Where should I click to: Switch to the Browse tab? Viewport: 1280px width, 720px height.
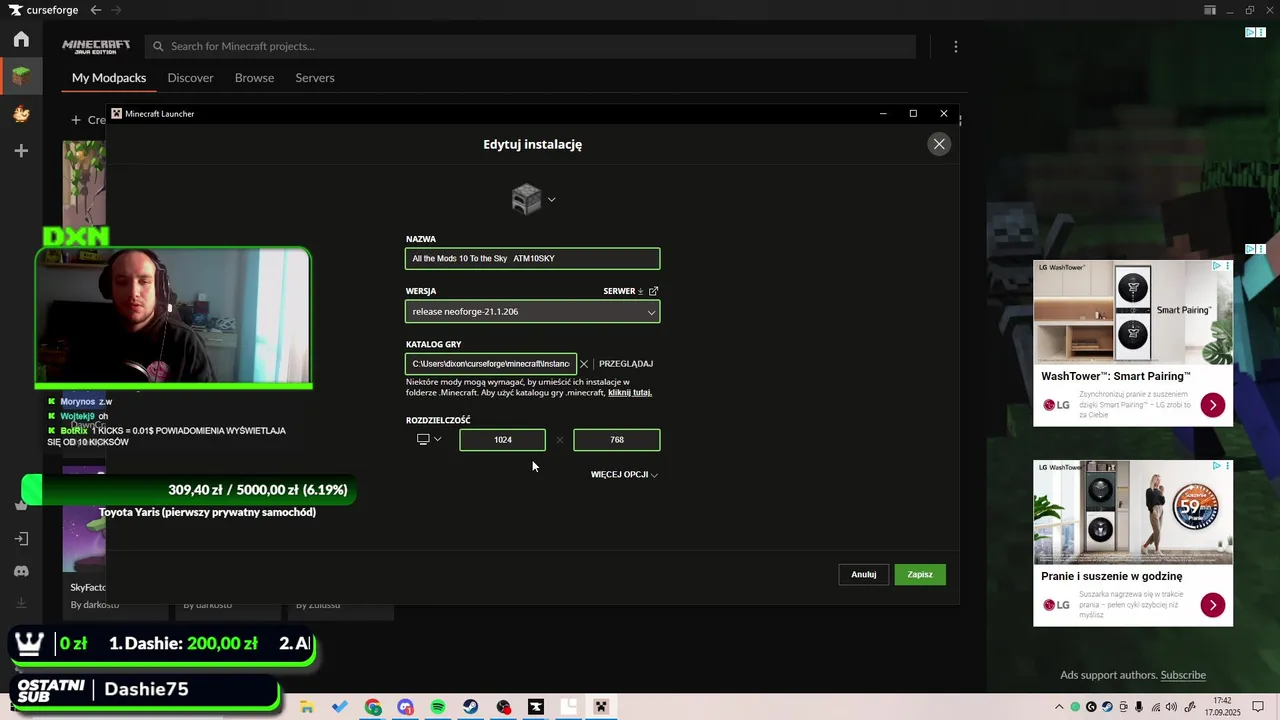point(254,78)
